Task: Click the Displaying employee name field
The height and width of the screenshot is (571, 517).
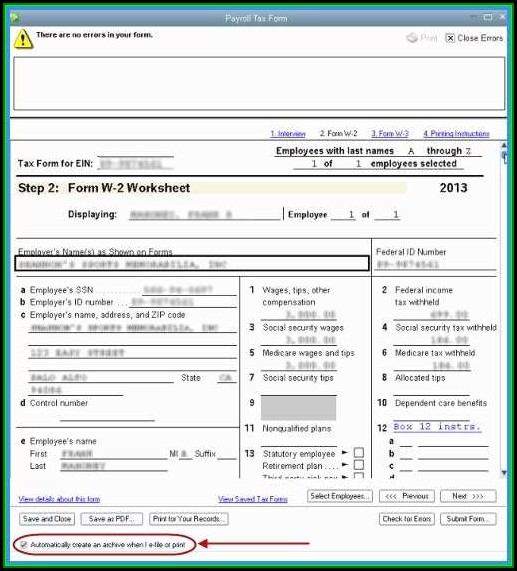Action: click(205, 214)
